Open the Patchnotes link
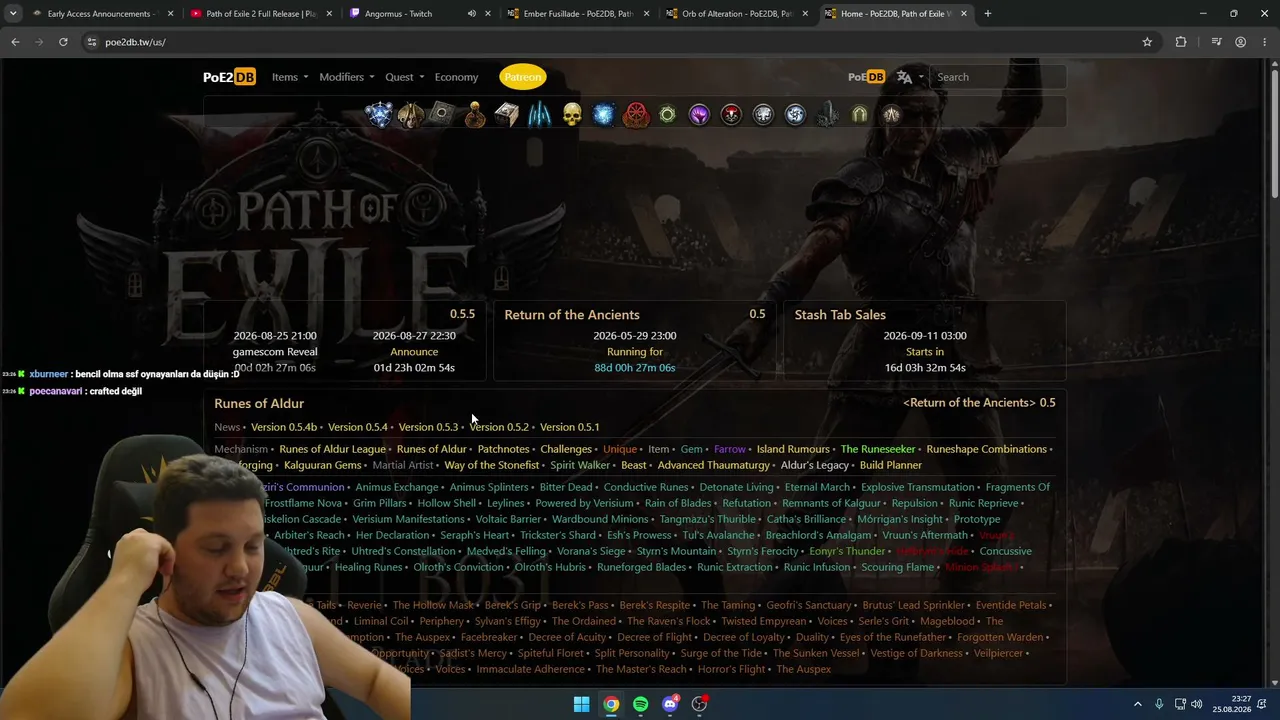Screen dimensions: 1280x720 pyautogui.click(x=503, y=449)
